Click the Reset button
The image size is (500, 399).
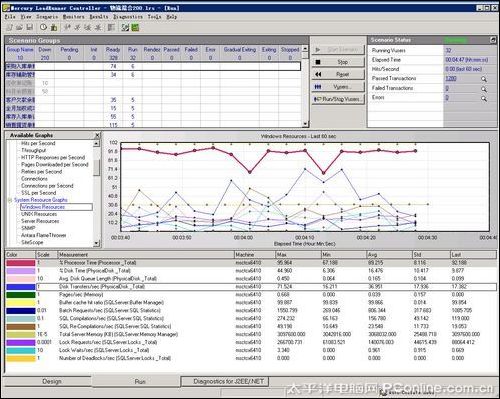pos(338,74)
